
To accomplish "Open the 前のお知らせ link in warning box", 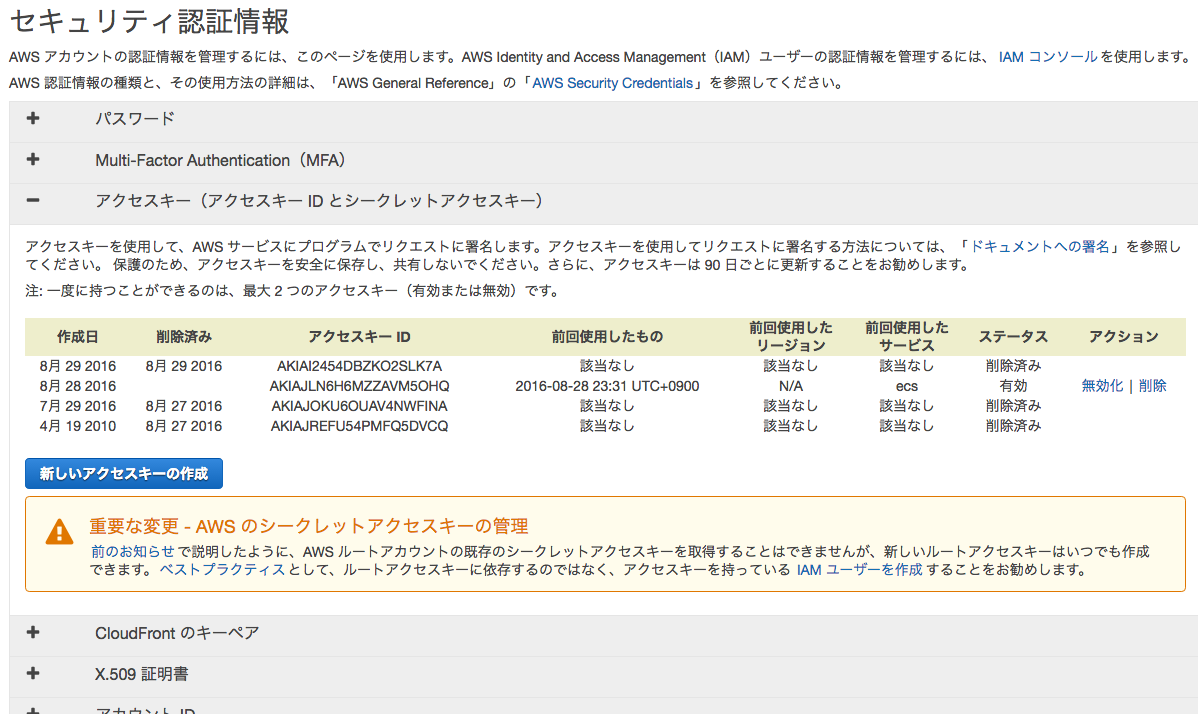I will coord(132,551).
